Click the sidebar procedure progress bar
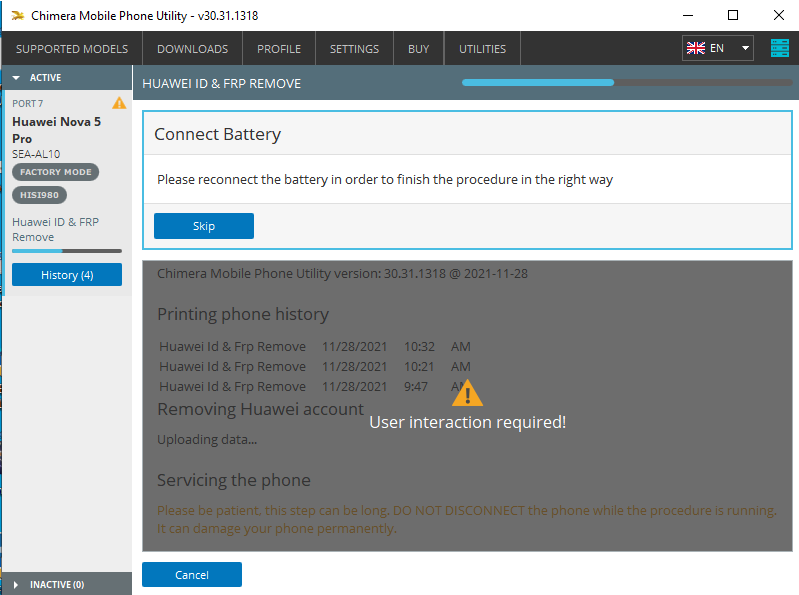The height and width of the screenshot is (595, 799). point(67,251)
